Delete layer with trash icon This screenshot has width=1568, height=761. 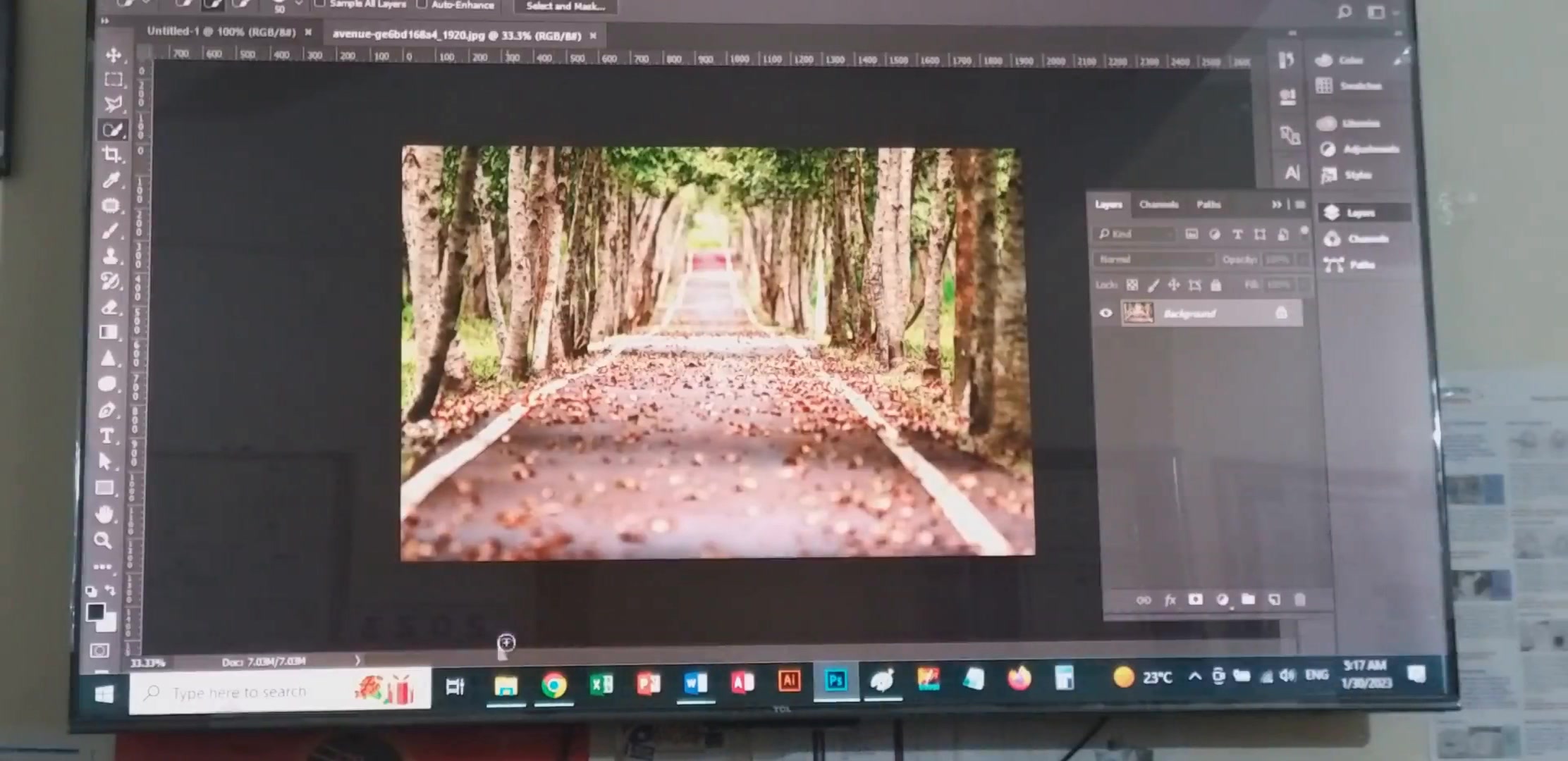(1299, 600)
